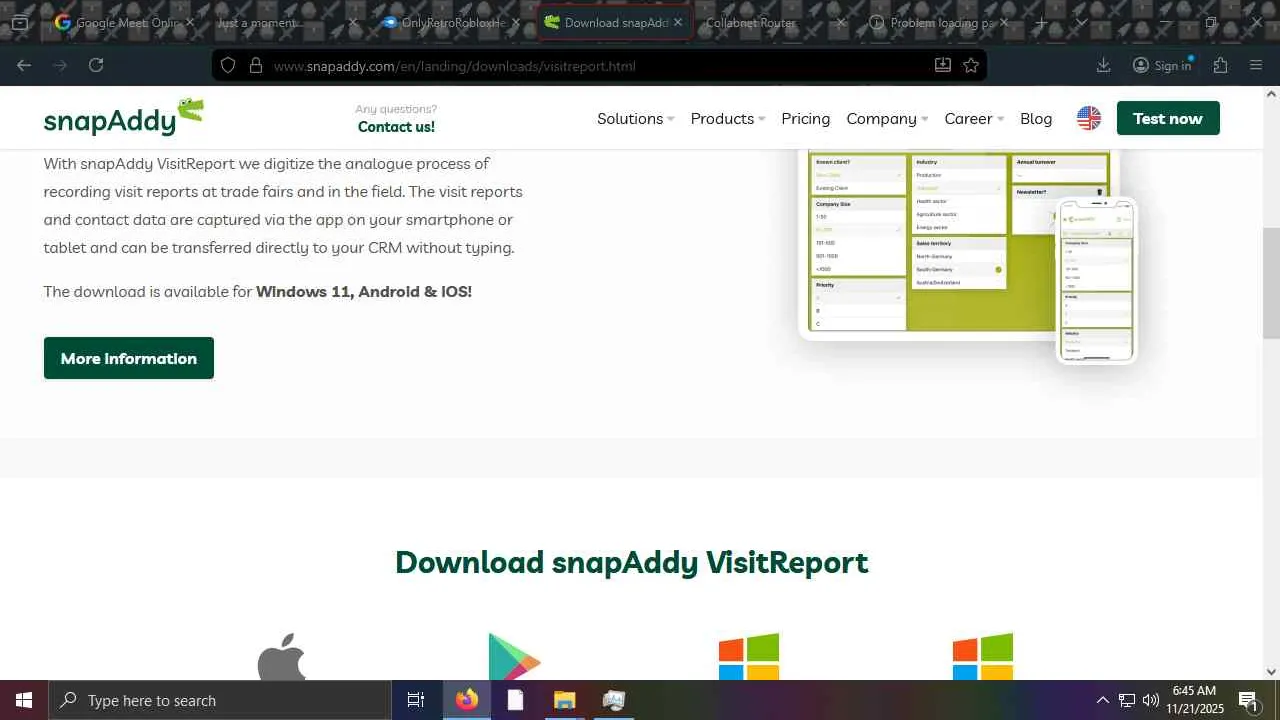The height and width of the screenshot is (720, 1280).
Task: Click the browser forward arrow
Action: pos(60,65)
